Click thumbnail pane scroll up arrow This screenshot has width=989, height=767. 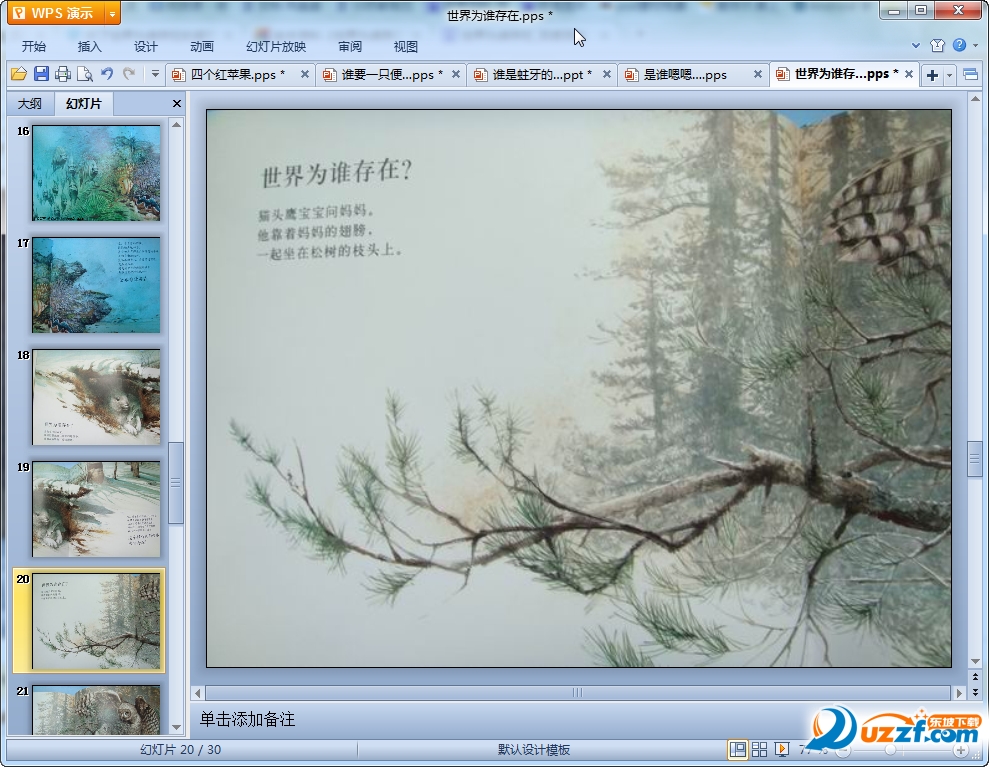(177, 124)
